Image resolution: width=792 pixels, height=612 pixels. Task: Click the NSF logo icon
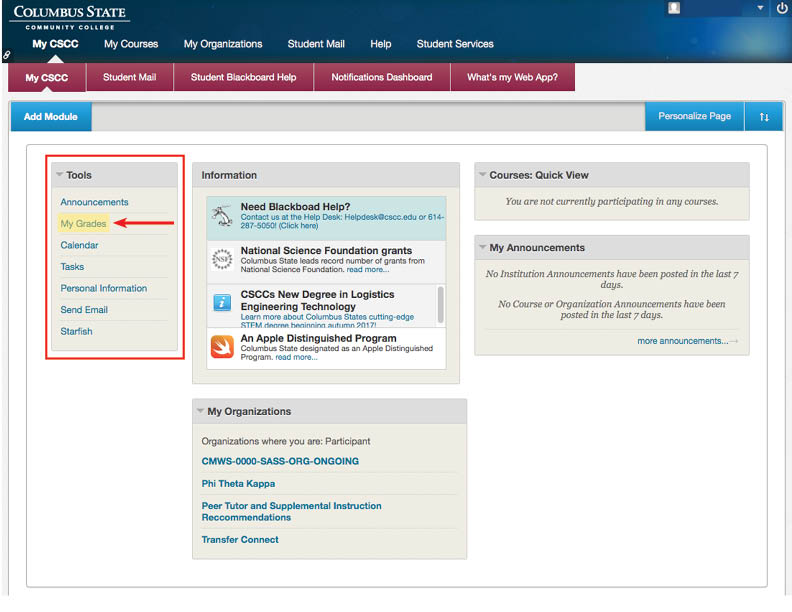pos(222,259)
